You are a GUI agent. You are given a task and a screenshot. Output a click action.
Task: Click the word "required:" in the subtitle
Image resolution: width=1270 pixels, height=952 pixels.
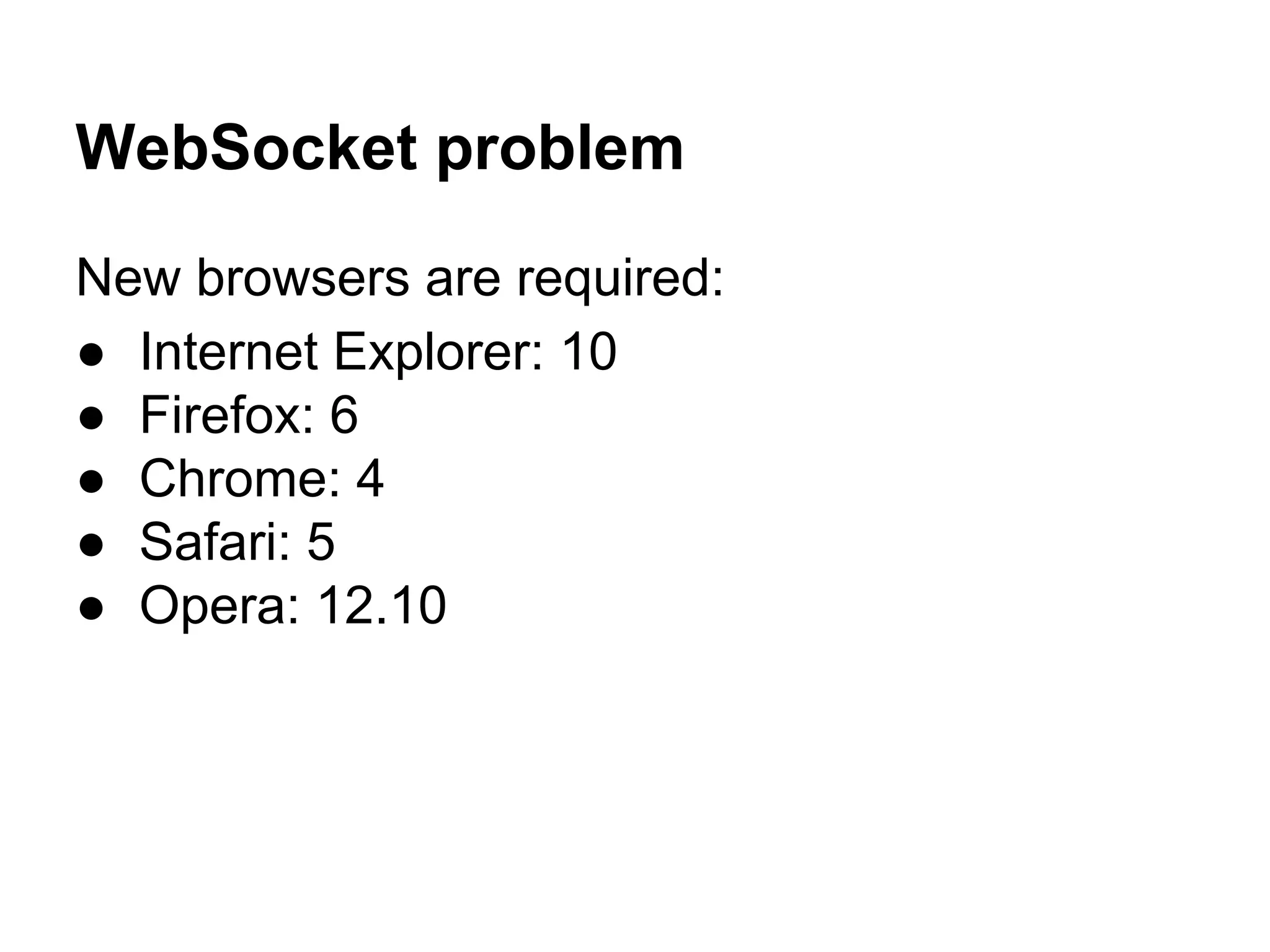point(620,280)
